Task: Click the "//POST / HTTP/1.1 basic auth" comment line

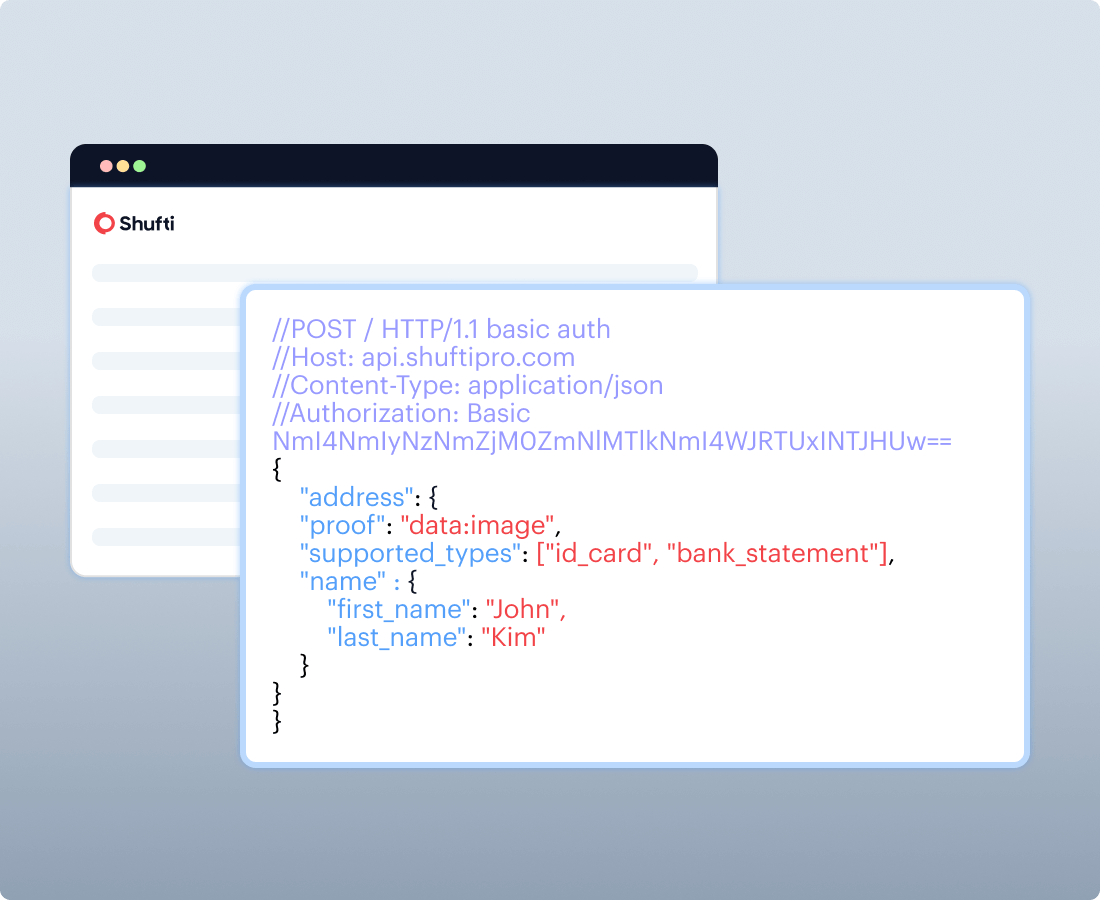Action: point(441,329)
